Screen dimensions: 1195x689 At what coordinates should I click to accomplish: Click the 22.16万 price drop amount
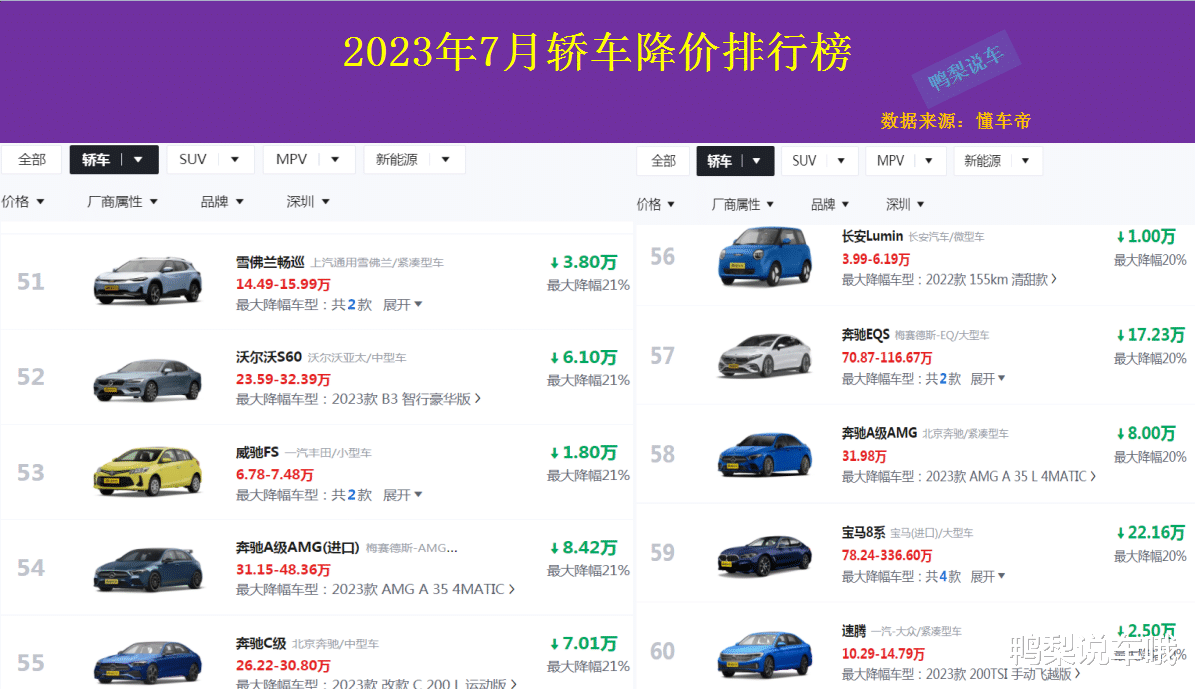pos(1151,533)
